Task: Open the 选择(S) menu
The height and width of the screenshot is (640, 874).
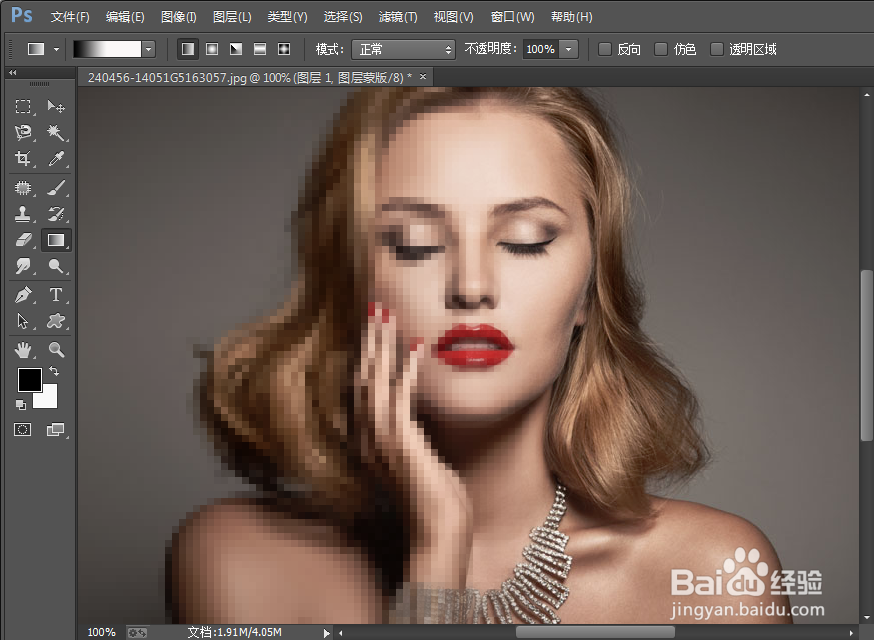Action: tap(343, 17)
